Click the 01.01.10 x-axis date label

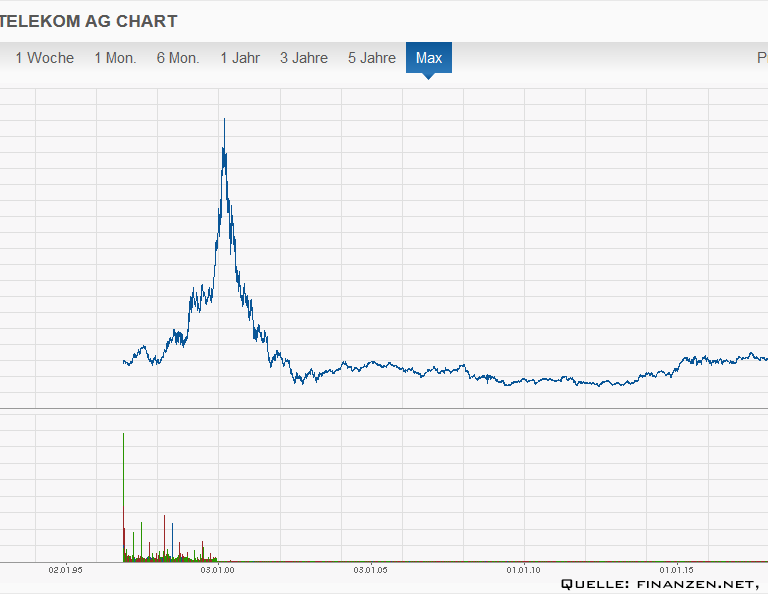523,570
